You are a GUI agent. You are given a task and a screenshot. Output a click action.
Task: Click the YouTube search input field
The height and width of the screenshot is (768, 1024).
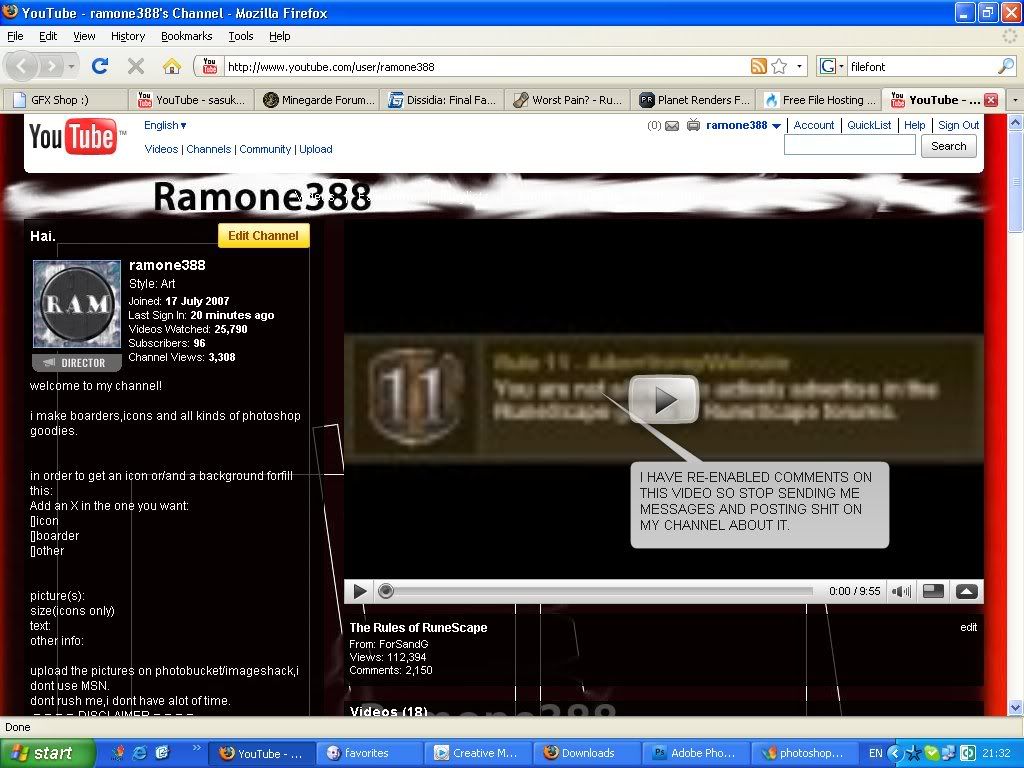click(x=849, y=146)
